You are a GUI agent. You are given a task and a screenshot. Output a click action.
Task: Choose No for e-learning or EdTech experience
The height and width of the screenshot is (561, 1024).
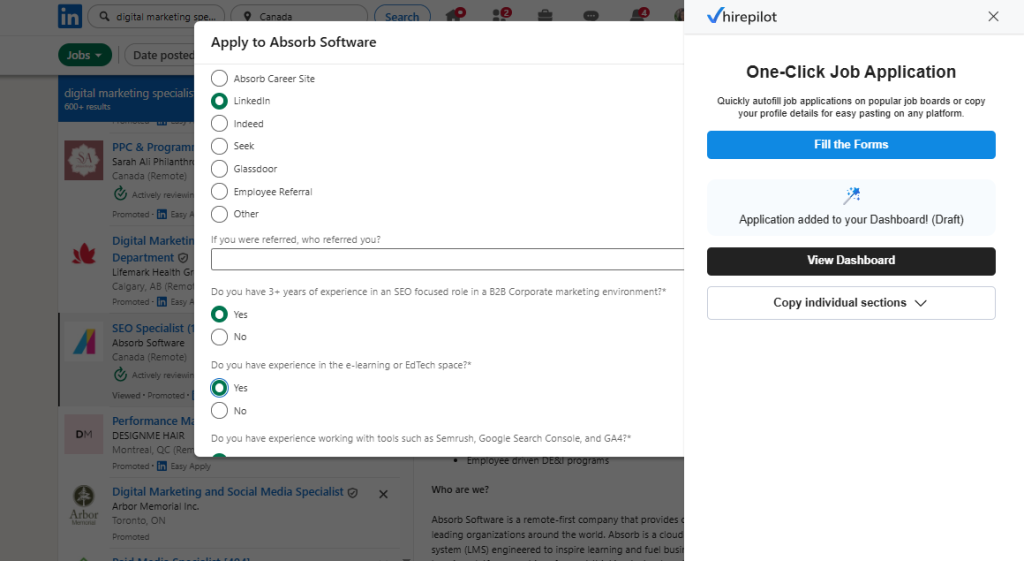coord(219,411)
